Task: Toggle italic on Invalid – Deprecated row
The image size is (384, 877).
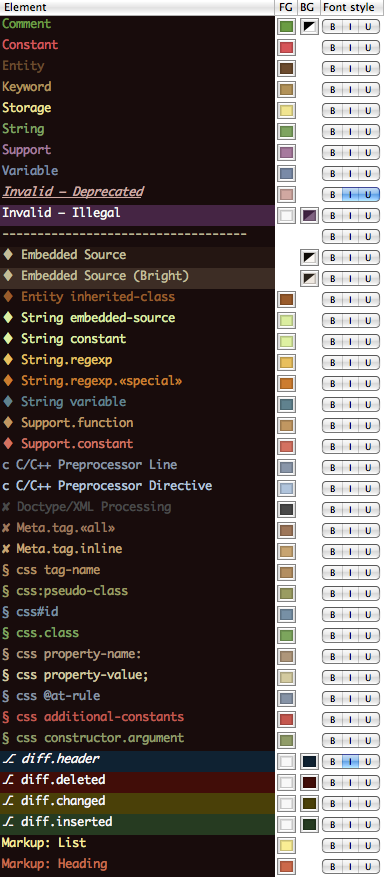Action: point(350,194)
